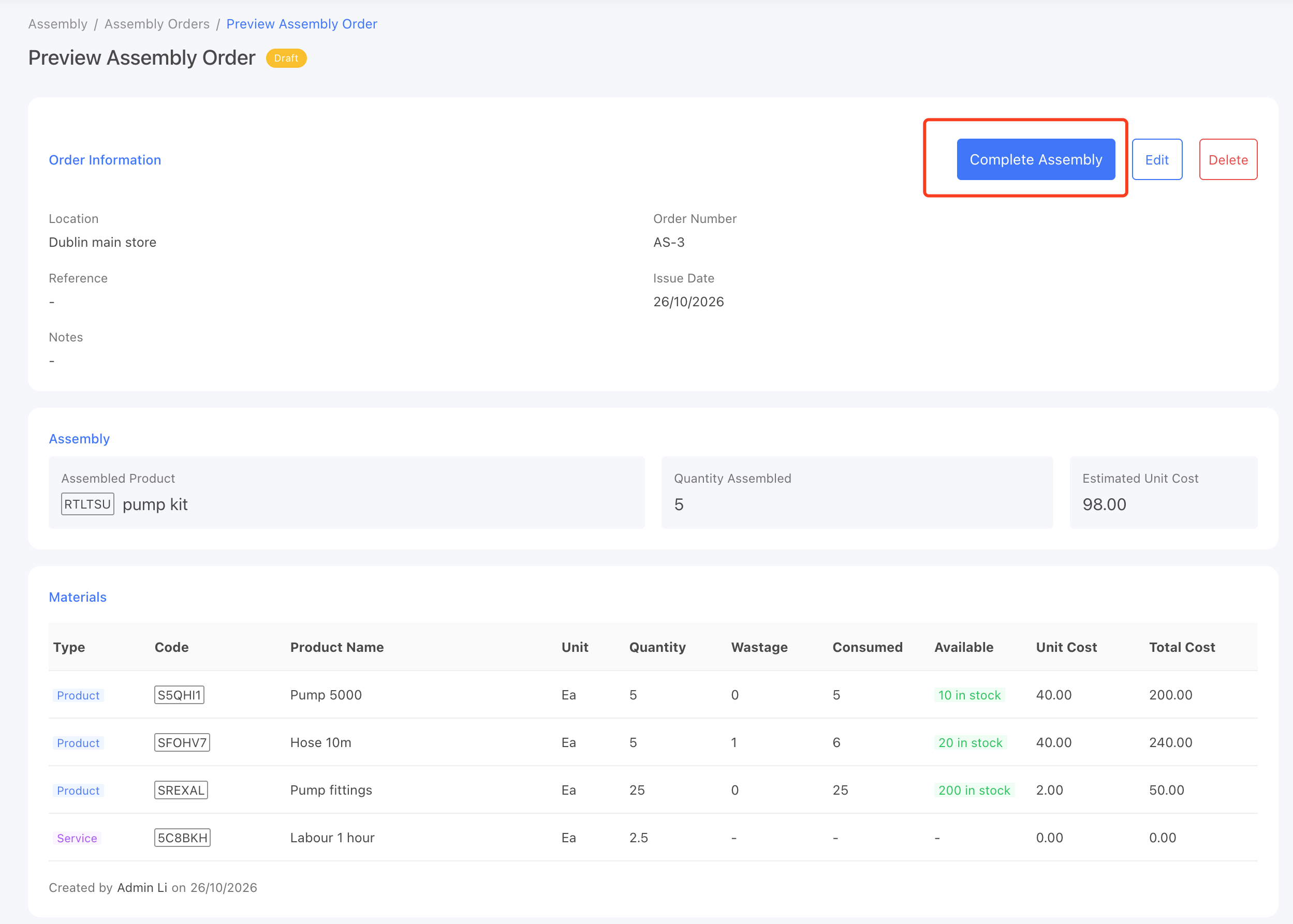
Task: Click location Dublin main store
Action: (x=102, y=242)
